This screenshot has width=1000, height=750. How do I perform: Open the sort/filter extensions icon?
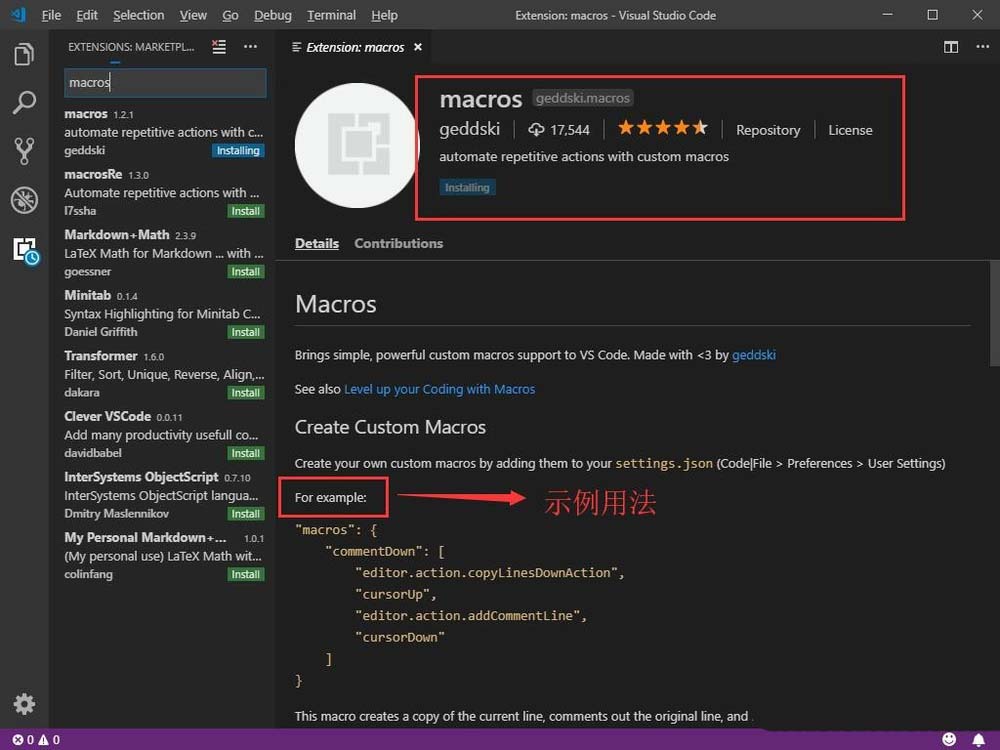[219, 46]
